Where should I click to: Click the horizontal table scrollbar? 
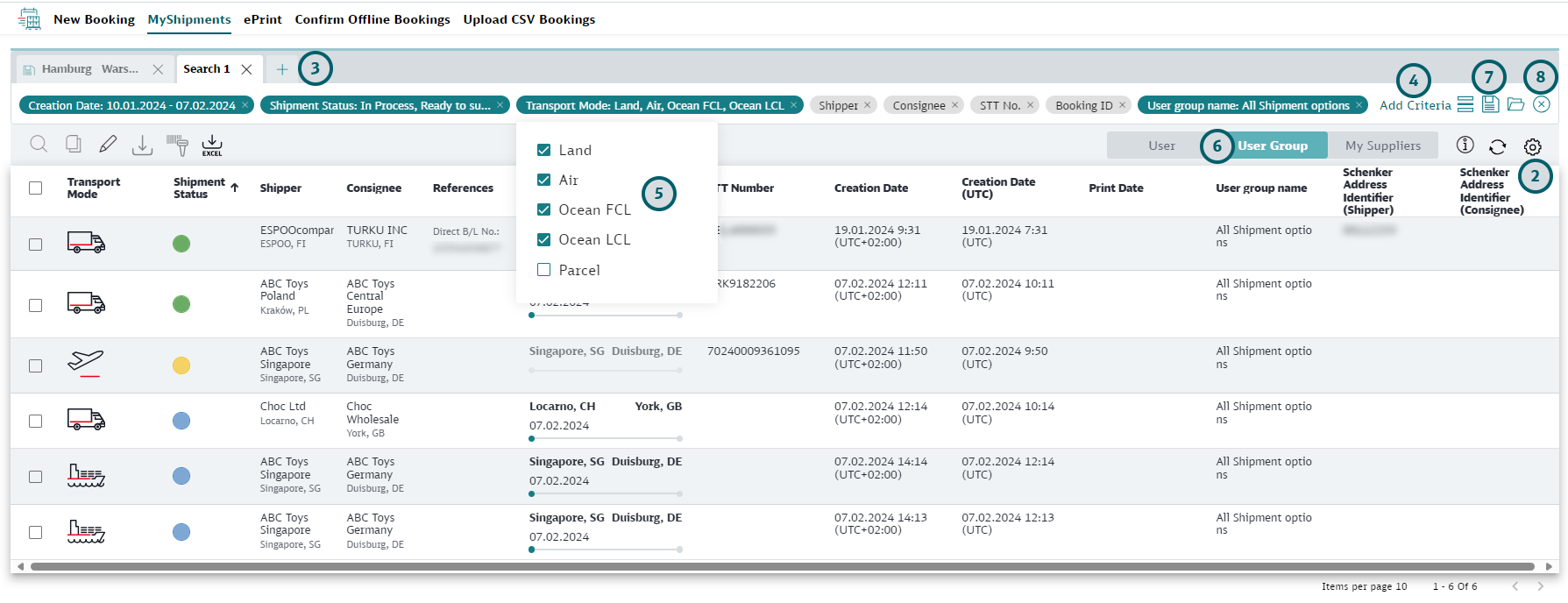point(782,566)
